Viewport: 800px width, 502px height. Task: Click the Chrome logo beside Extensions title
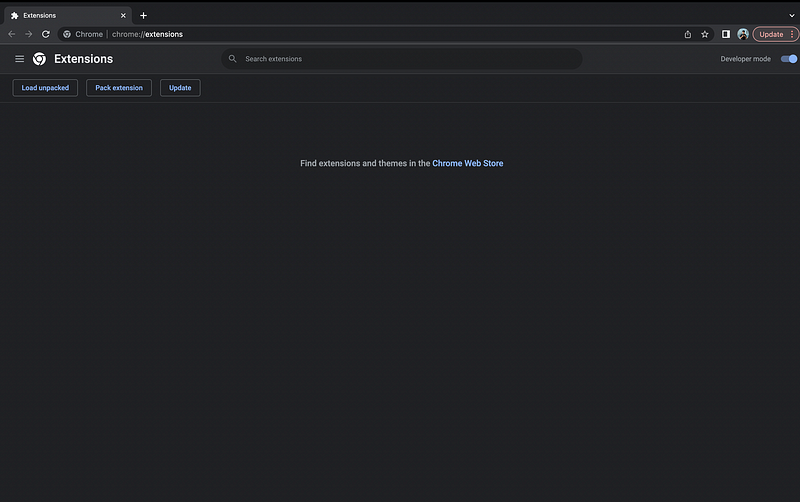click(39, 59)
